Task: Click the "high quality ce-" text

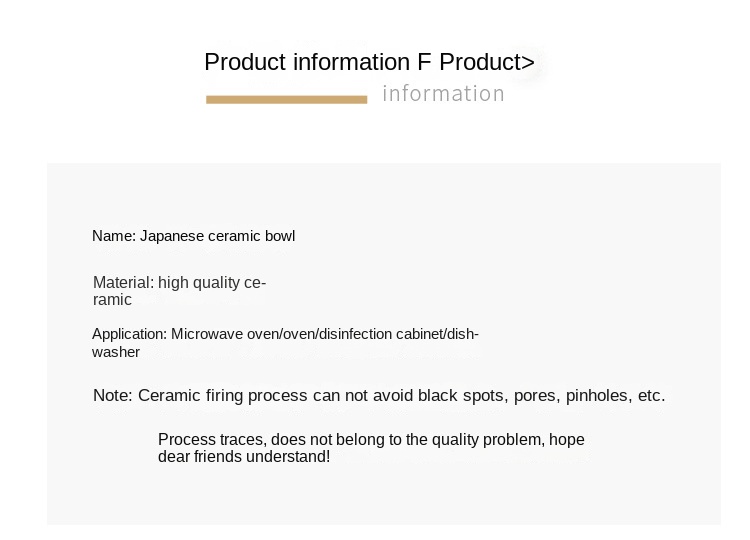Action: tap(212, 283)
